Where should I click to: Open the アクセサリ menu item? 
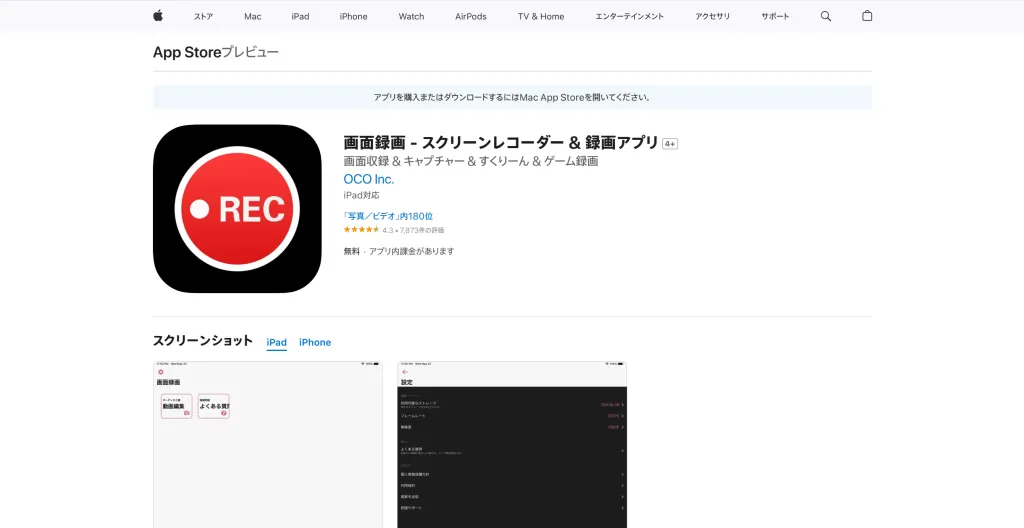click(x=712, y=17)
